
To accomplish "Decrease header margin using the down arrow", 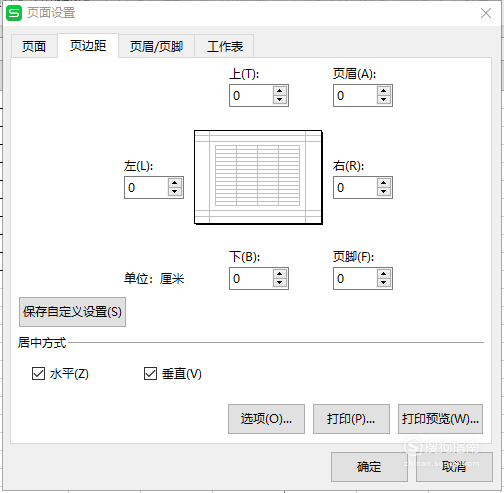I will (383, 100).
